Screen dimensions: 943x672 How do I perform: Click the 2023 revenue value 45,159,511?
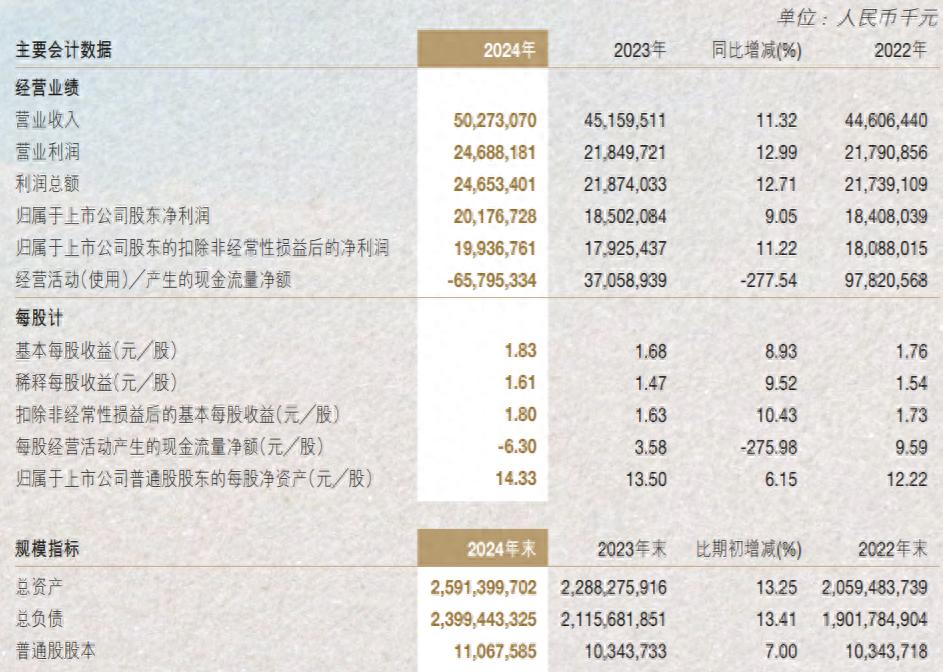[625, 120]
